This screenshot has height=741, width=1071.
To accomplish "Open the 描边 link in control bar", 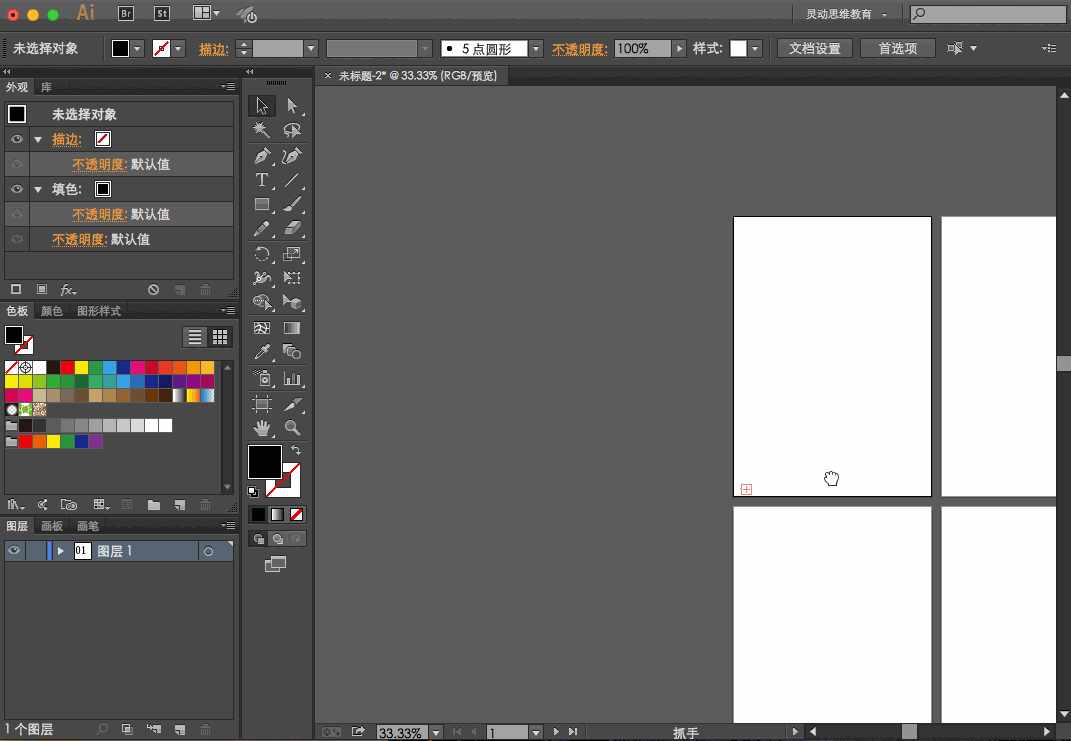I will (x=213, y=49).
